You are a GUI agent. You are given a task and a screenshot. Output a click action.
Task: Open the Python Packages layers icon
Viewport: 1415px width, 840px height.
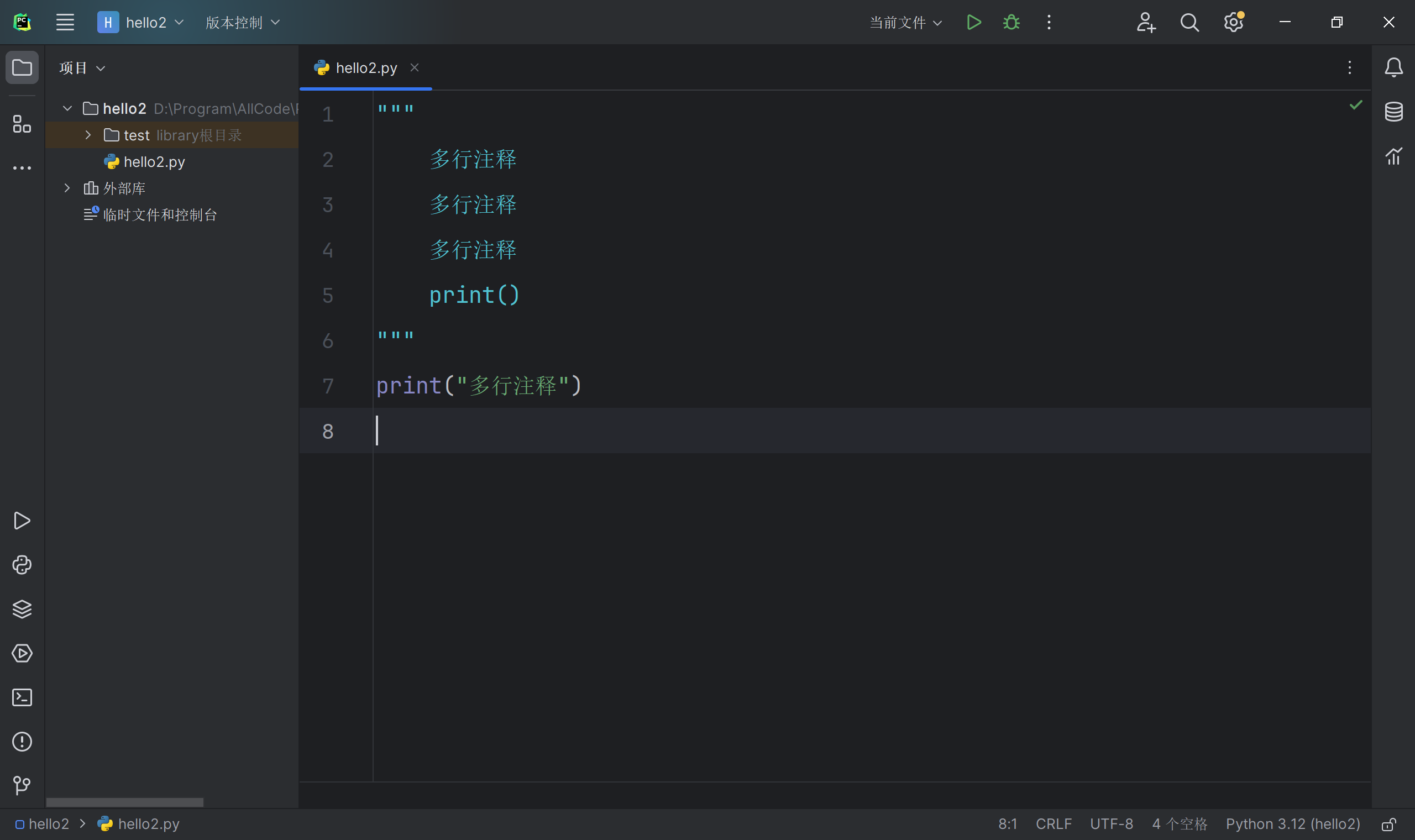22,609
